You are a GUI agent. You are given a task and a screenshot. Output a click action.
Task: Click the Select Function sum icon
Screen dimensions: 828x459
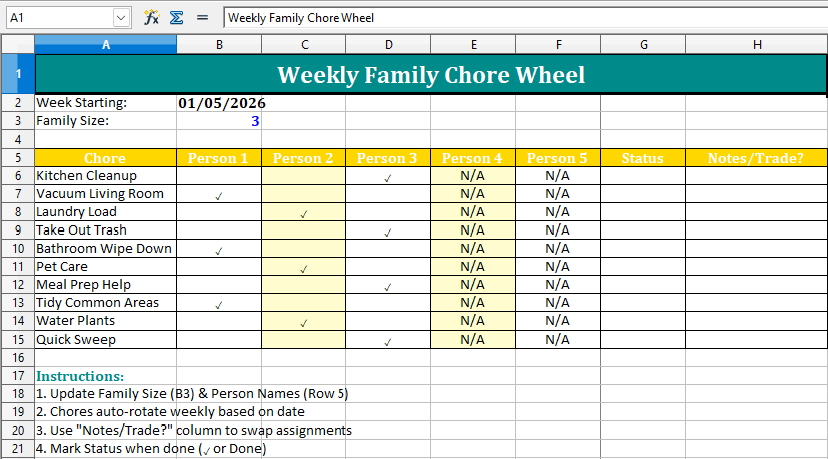tap(176, 17)
